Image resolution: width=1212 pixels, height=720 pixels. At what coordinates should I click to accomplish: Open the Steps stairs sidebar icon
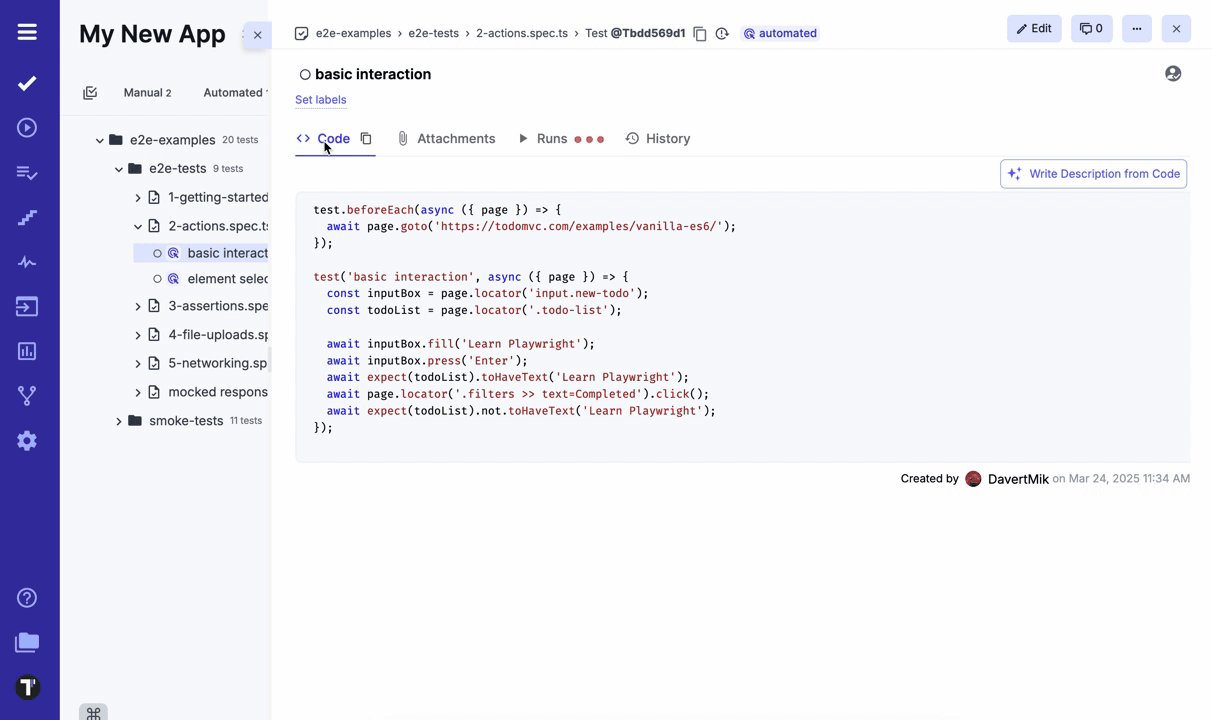click(x=27, y=217)
